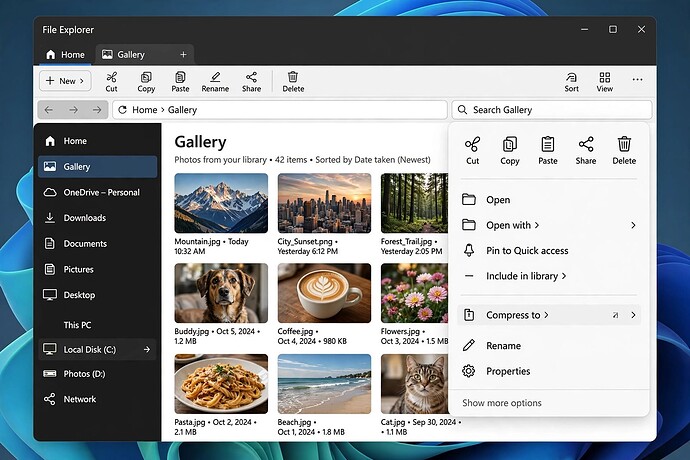The width and height of the screenshot is (690, 460).
Task: Click the Back arrow navigation button
Action: [49, 110]
